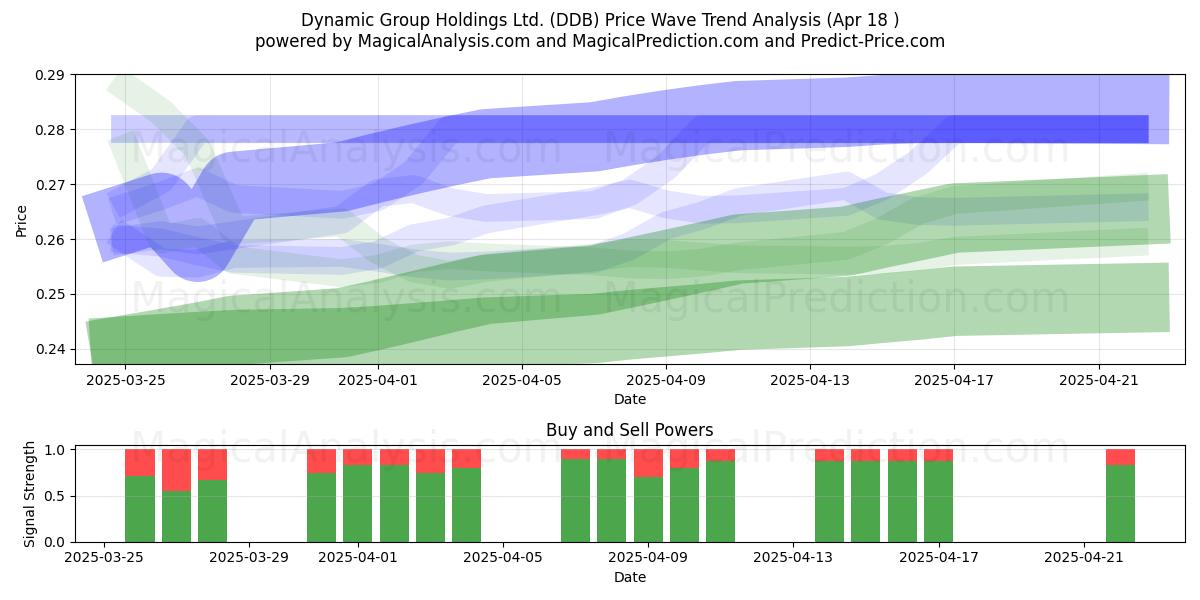This screenshot has height=600, width=1200.
Task: Click the chart title mentioning Dynamic Group Holdings
Action: [x=600, y=20]
